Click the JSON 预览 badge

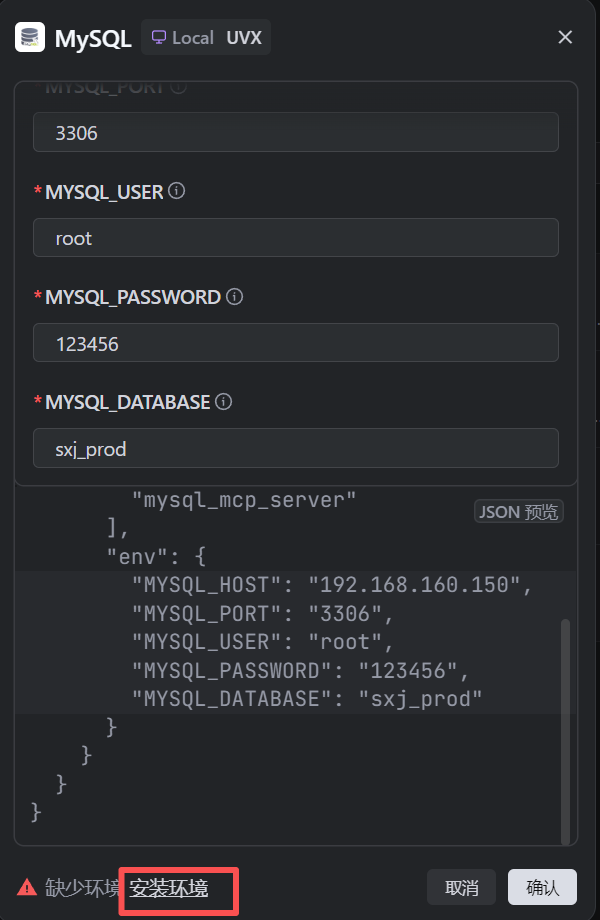point(518,511)
